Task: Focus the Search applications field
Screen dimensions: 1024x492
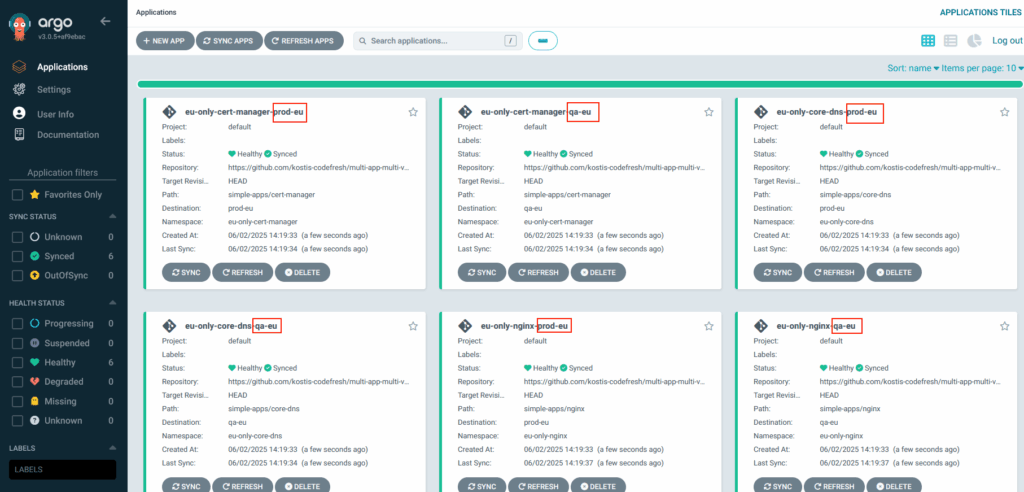Action: click(x=432, y=41)
